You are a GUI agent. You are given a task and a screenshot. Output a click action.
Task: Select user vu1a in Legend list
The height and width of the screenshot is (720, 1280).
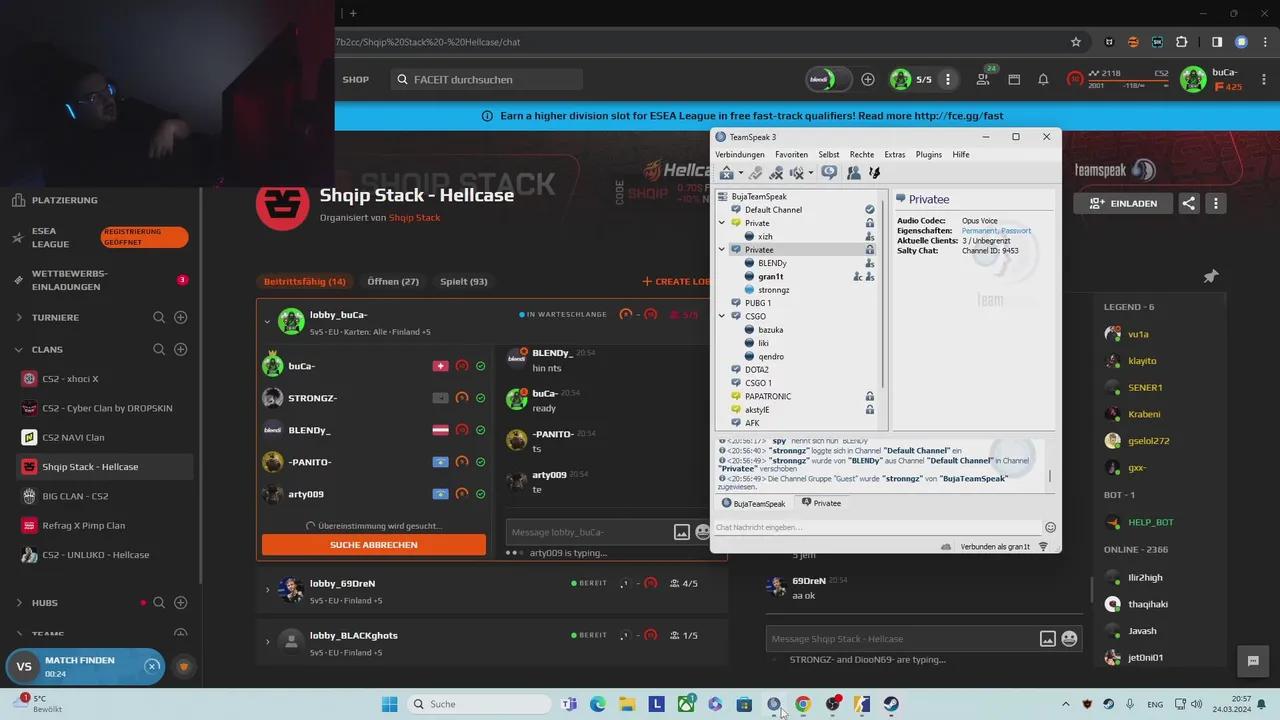click(1138, 334)
